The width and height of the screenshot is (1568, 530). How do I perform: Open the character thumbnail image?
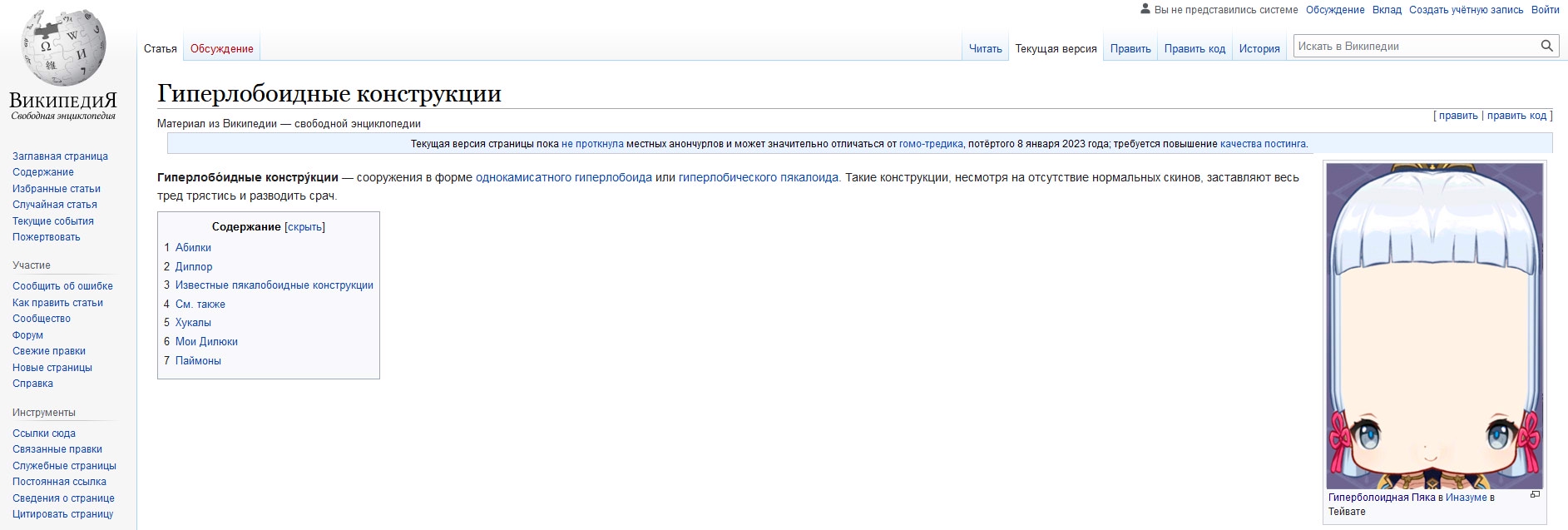1434,325
